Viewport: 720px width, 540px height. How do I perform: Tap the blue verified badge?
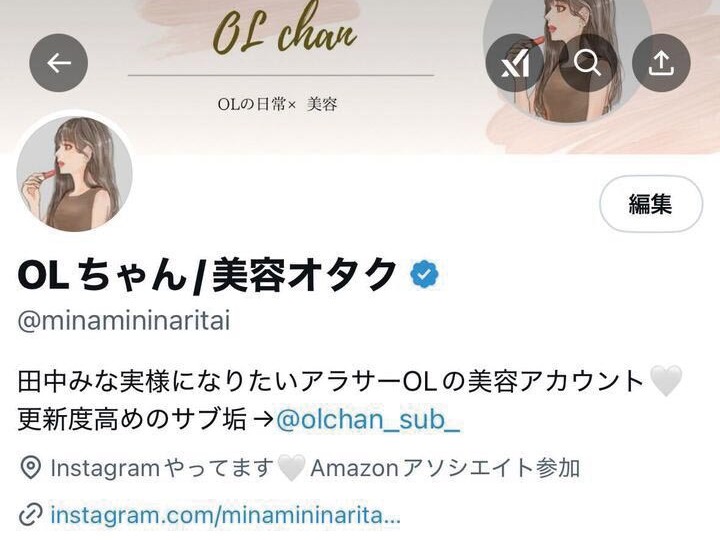(424, 274)
